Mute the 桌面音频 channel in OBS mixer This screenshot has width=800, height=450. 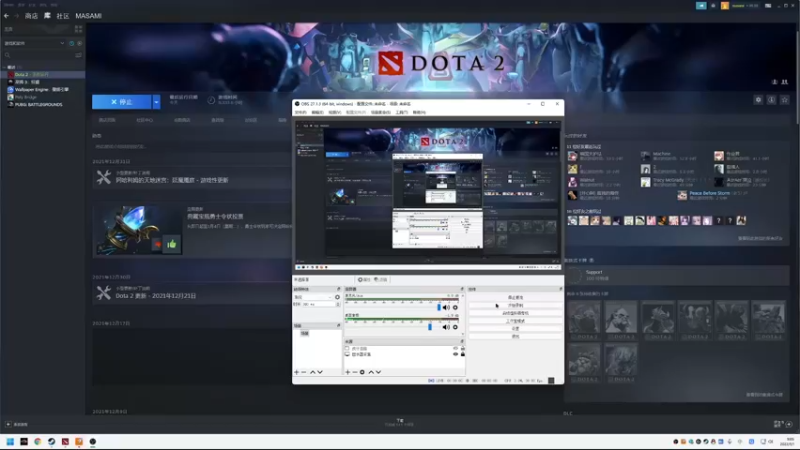pyautogui.click(x=446, y=327)
